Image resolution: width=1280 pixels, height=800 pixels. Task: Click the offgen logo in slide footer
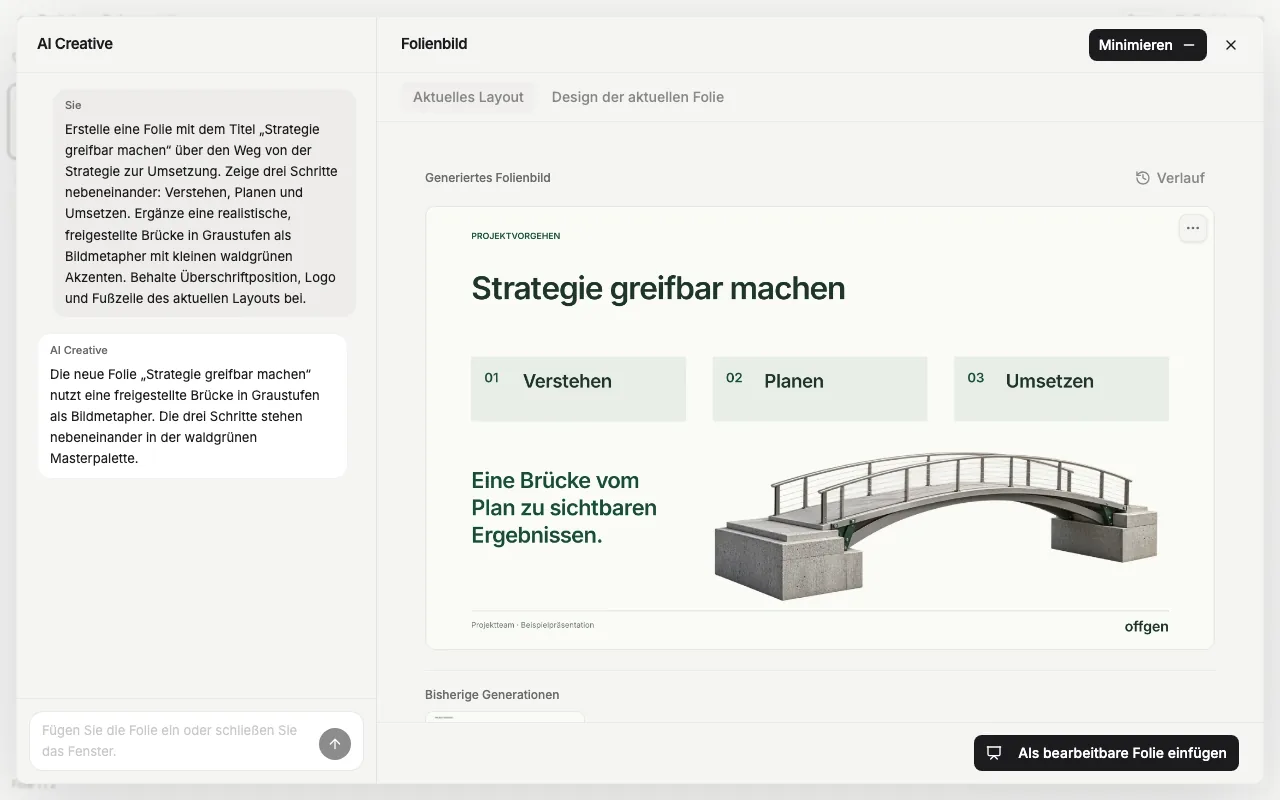click(x=1146, y=627)
